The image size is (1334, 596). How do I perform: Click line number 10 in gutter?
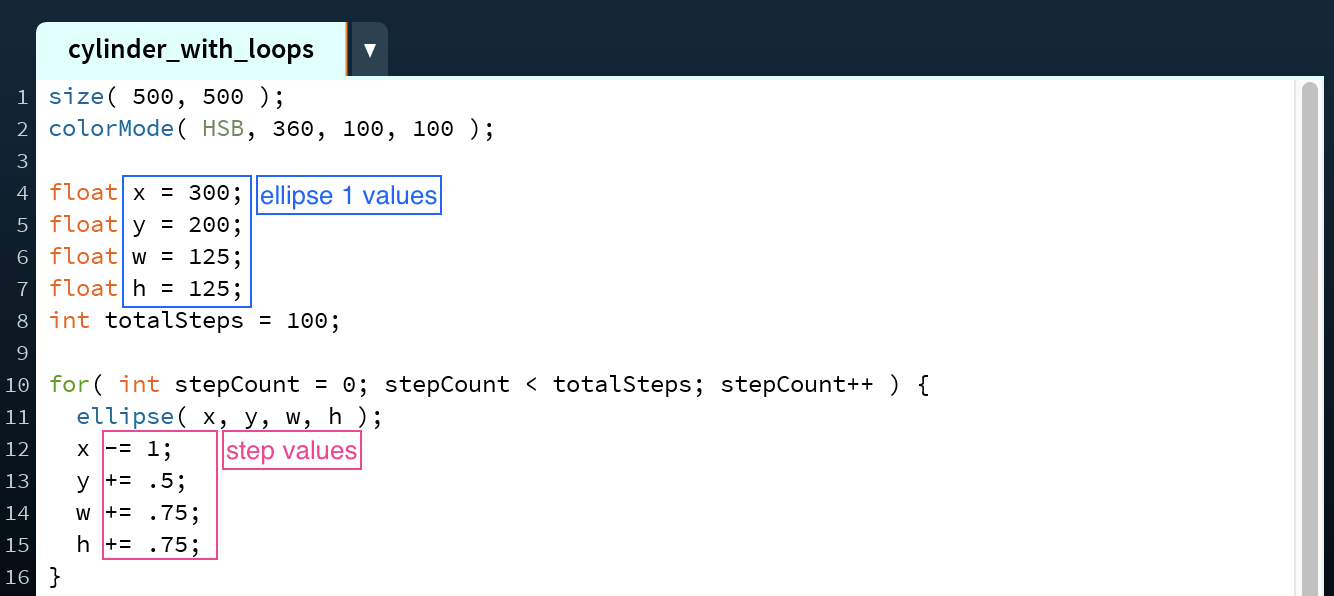(x=16, y=385)
